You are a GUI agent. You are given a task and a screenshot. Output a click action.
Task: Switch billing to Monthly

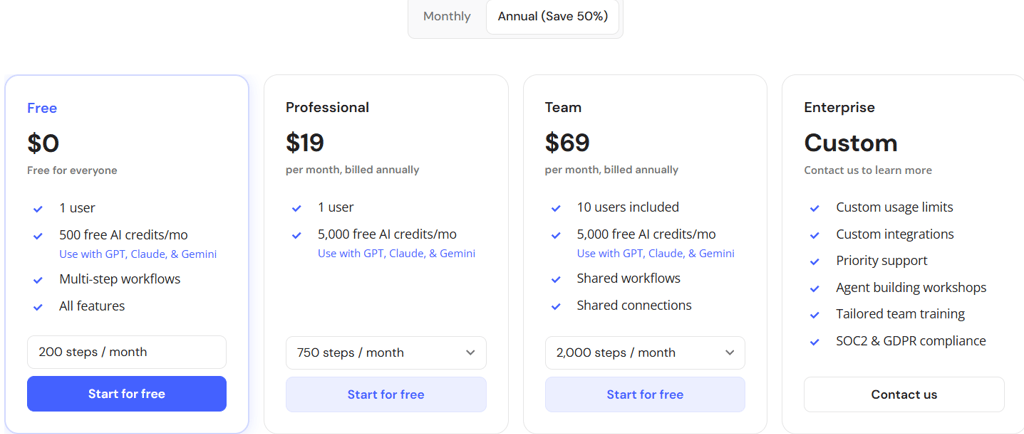[447, 17]
